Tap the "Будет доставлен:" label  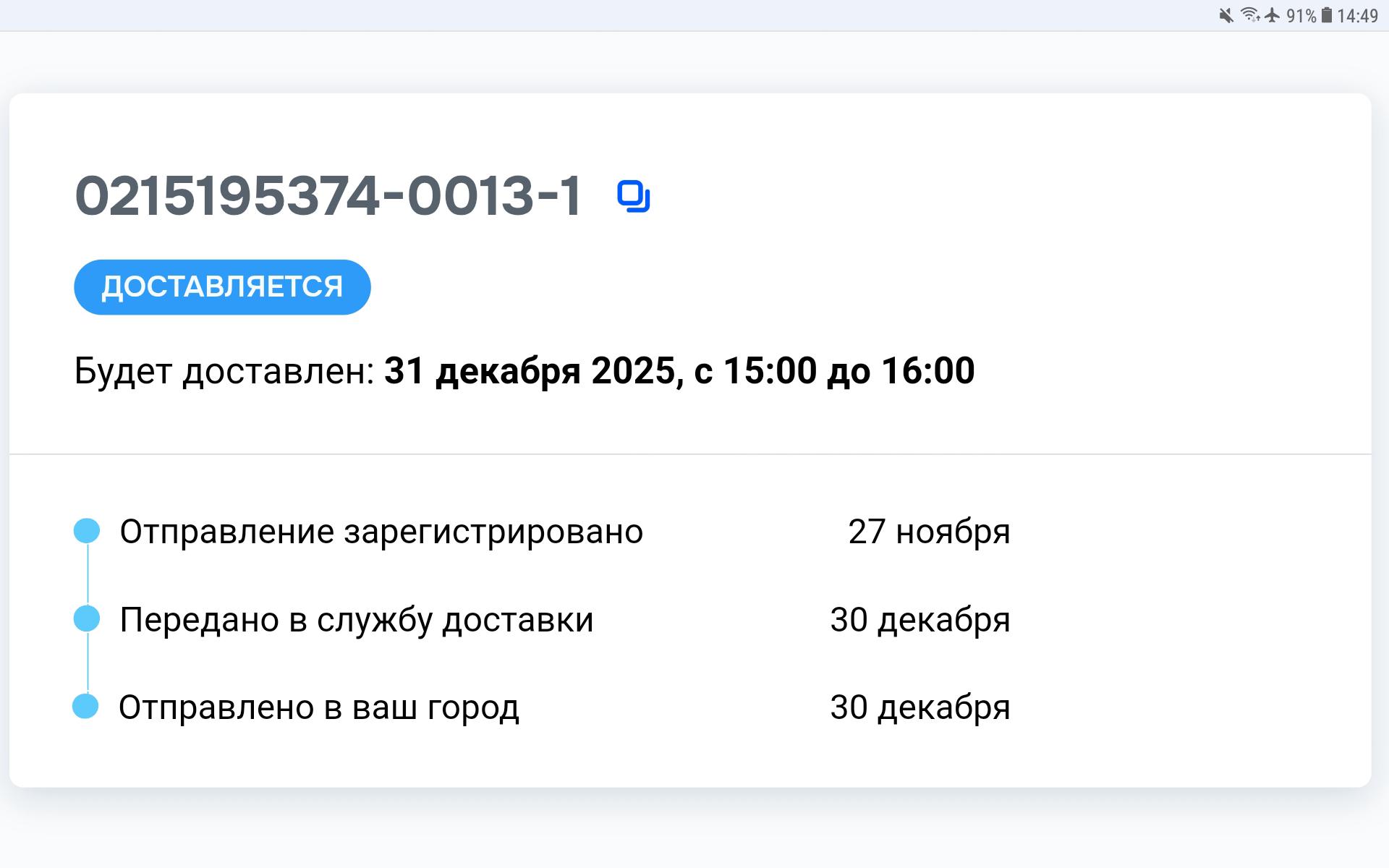click(x=224, y=371)
